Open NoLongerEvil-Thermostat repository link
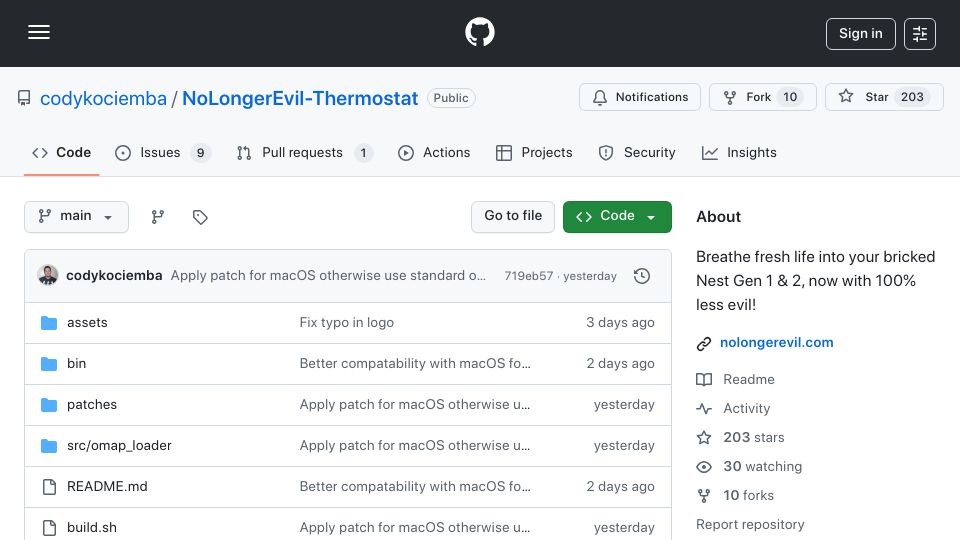The height and width of the screenshot is (540, 960). (x=300, y=98)
